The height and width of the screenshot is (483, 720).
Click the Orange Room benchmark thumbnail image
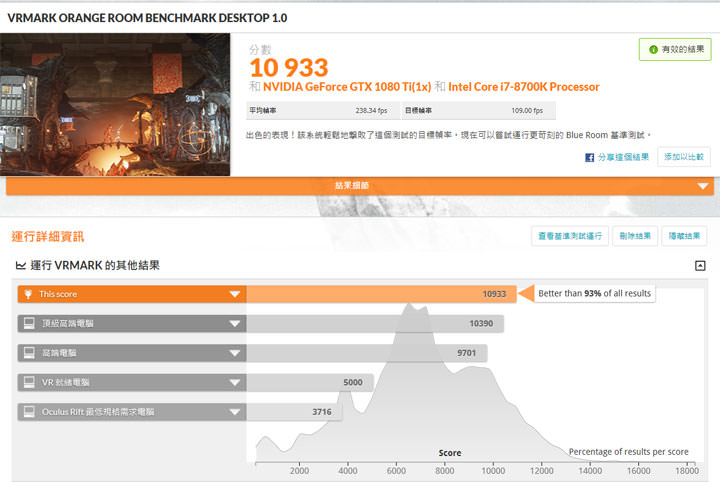(x=115, y=104)
